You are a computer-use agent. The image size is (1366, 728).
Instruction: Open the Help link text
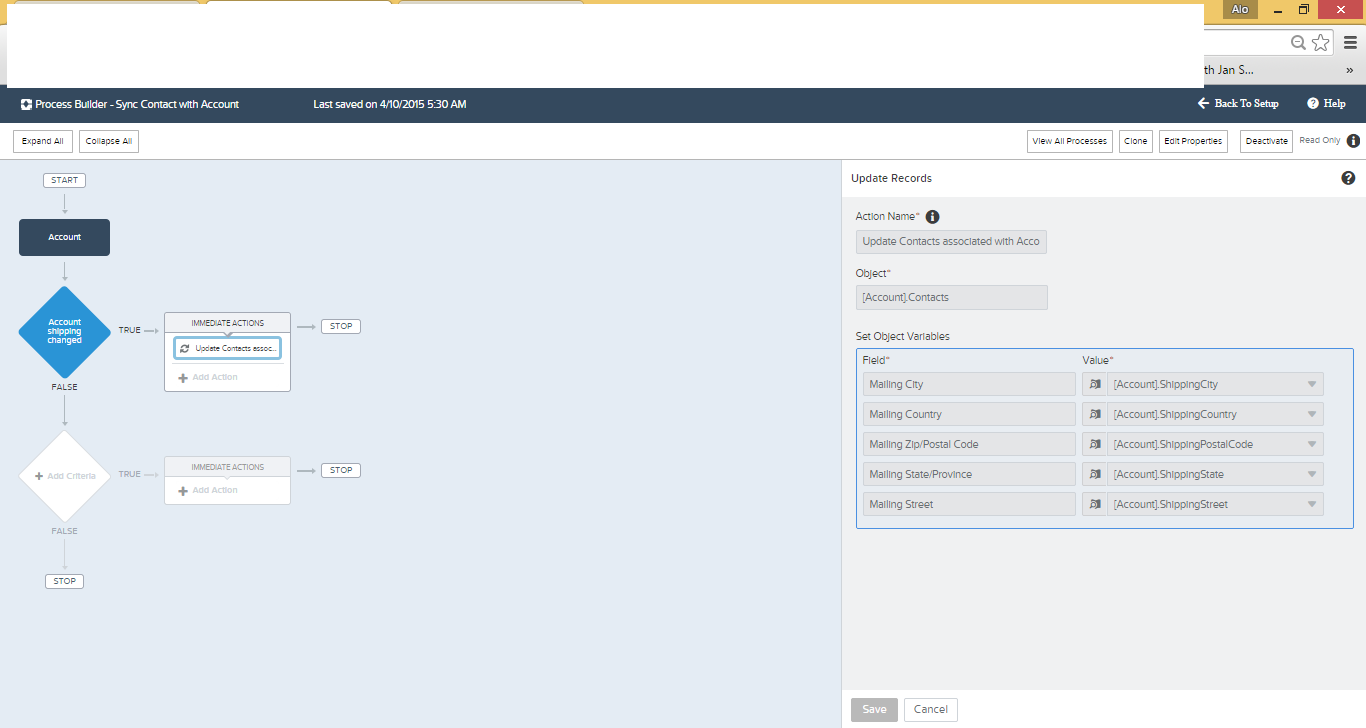(1334, 104)
